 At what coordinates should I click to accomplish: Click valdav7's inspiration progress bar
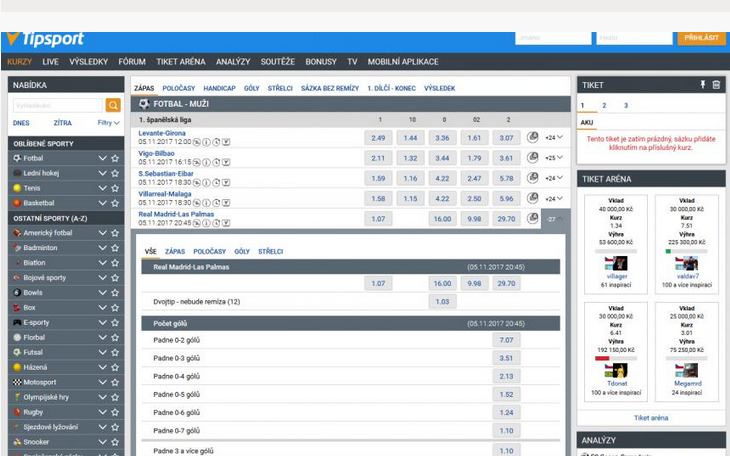coord(687,251)
